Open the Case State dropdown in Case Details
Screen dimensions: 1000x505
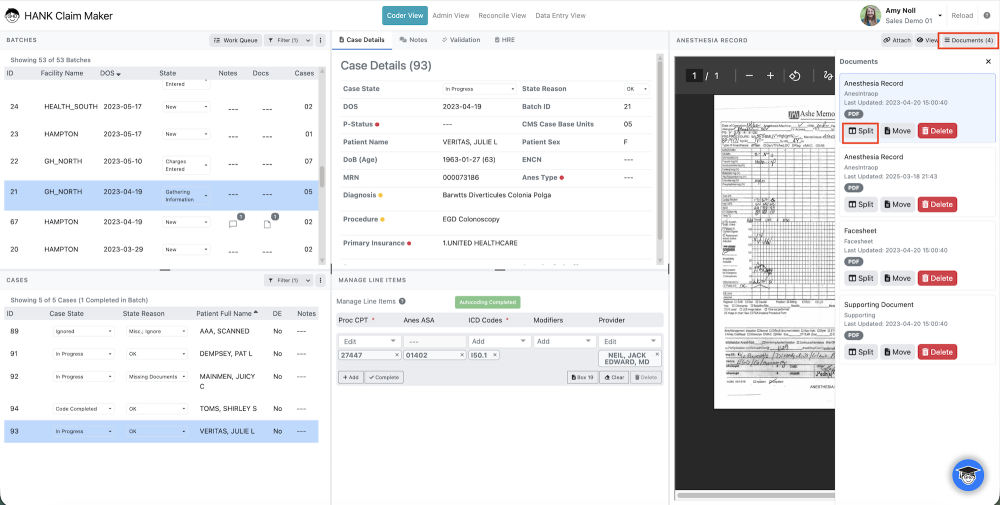point(479,89)
